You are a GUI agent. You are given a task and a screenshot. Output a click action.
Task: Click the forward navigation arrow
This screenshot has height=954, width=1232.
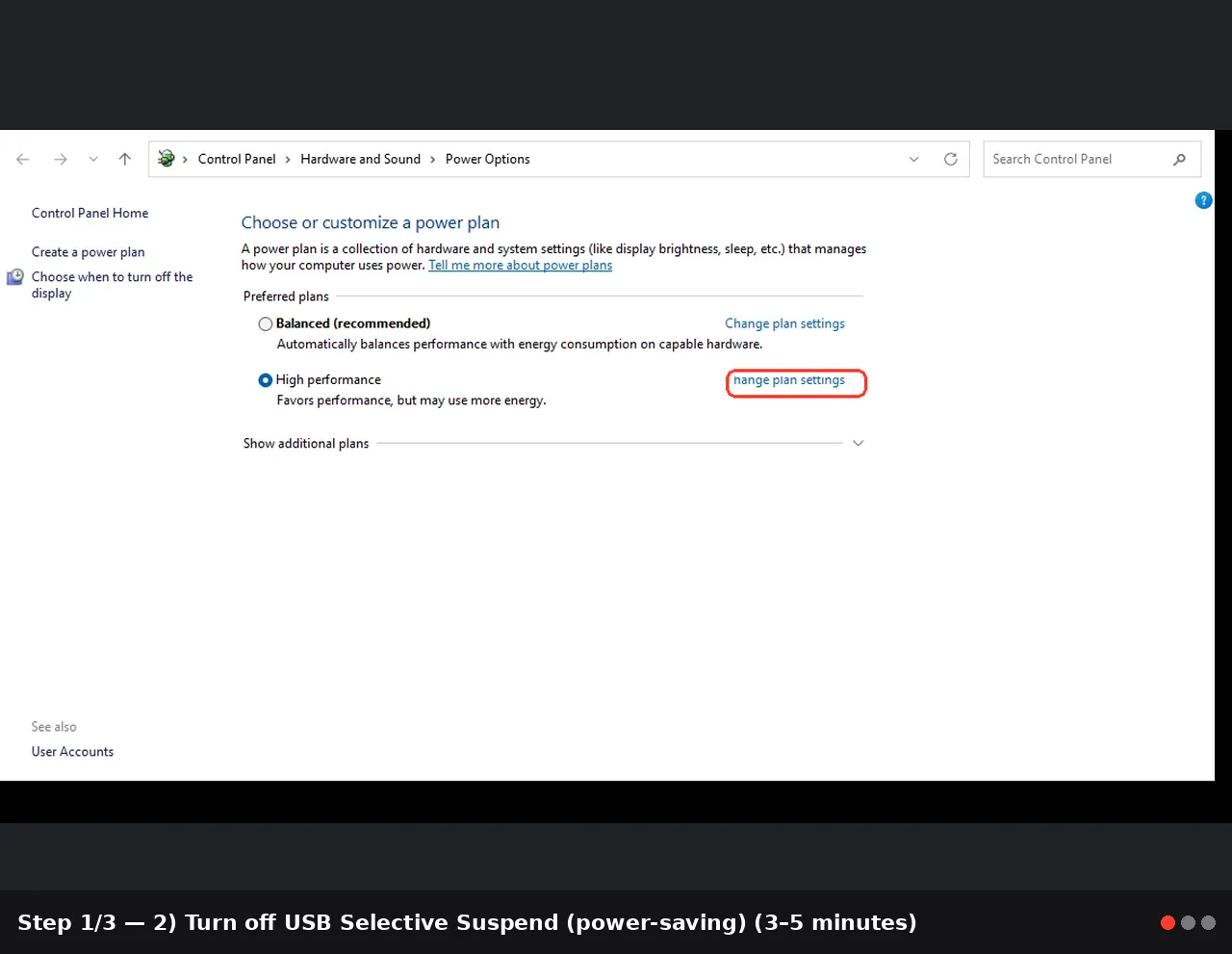(61, 160)
